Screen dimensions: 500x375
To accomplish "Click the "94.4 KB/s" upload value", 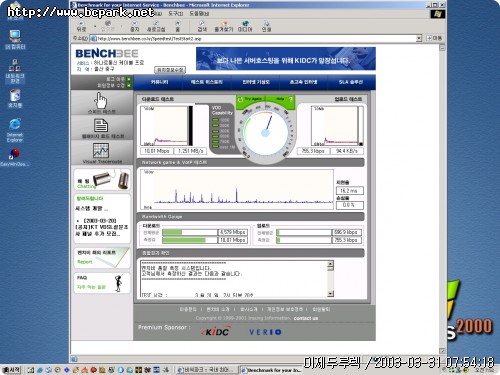I will (347, 151).
